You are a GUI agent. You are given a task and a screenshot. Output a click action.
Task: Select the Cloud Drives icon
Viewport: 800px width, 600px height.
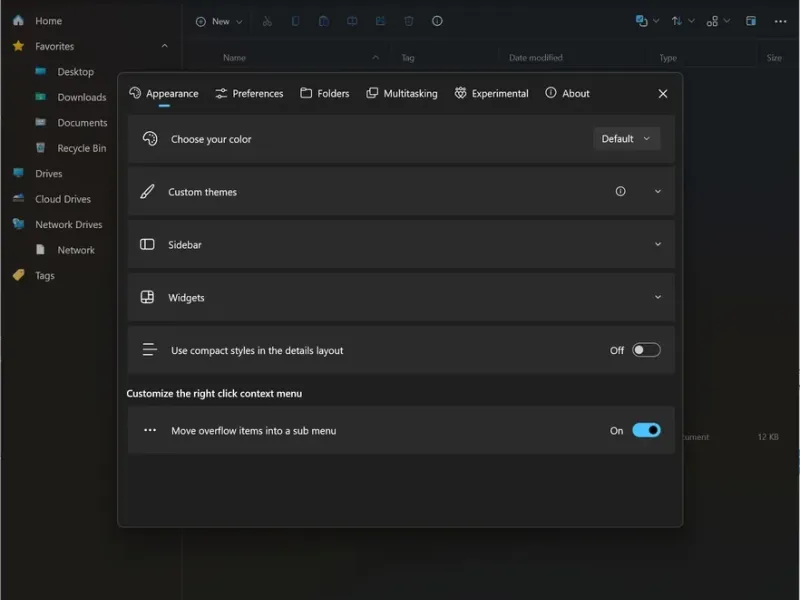point(18,198)
